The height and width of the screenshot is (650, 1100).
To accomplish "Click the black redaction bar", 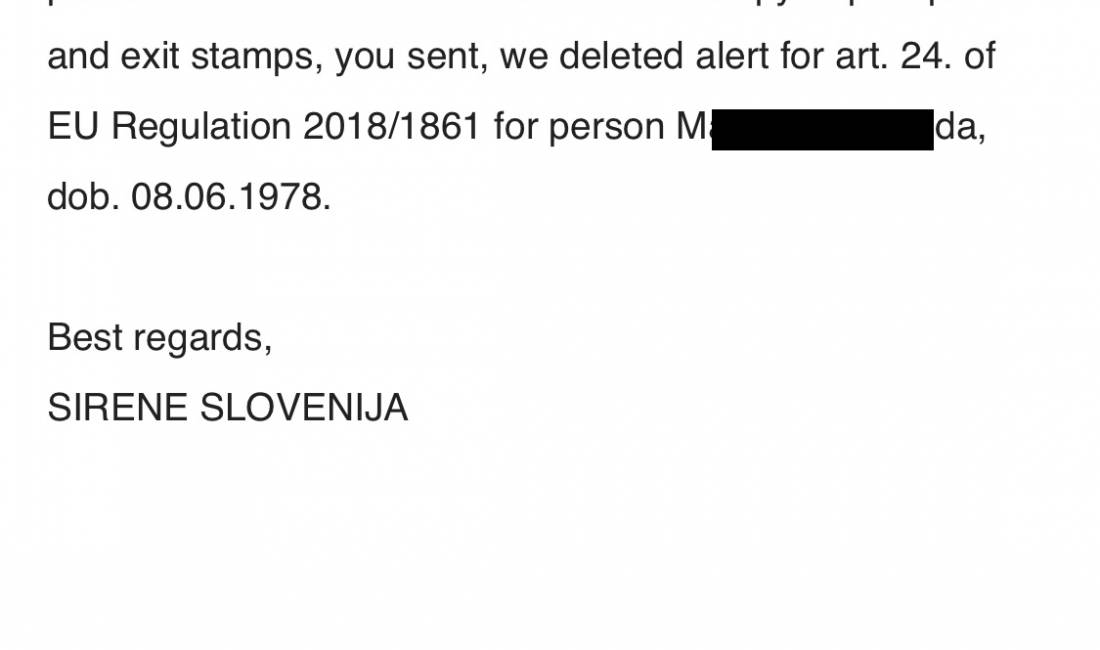I will 822,130.
